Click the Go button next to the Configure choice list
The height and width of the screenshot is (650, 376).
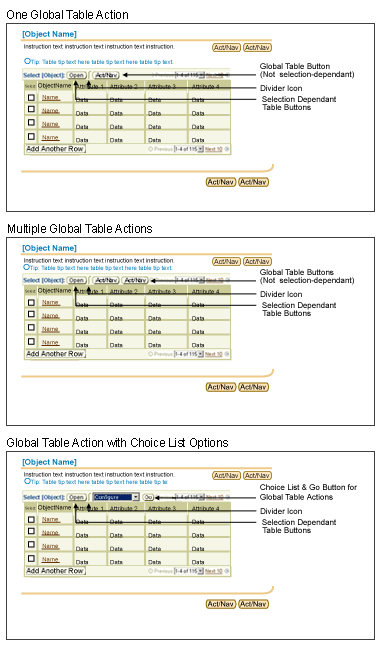click(x=148, y=497)
